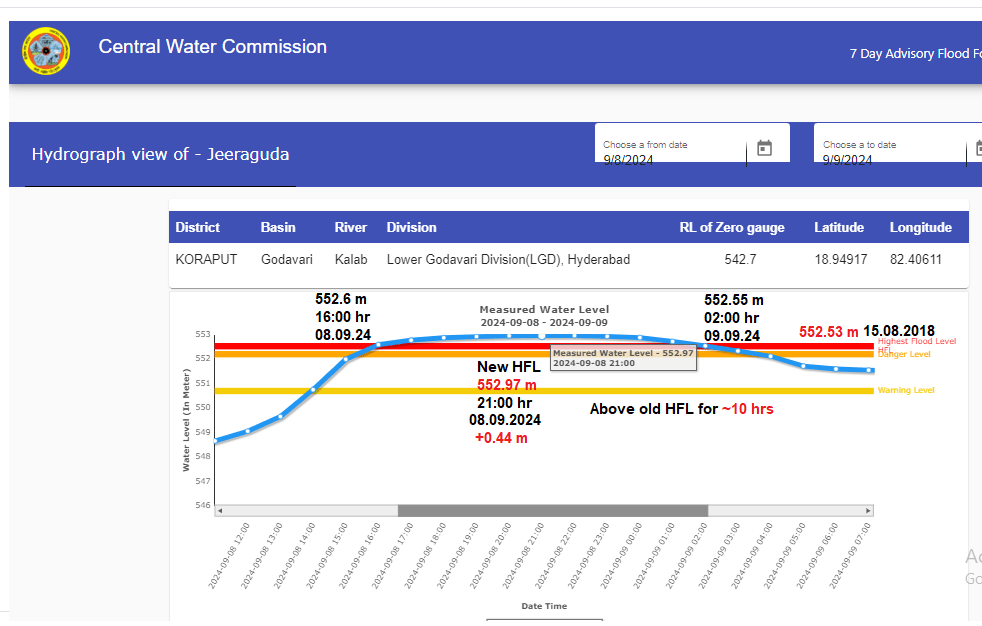Select the Latitude column header
The image size is (982, 626).
(x=838, y=227)
